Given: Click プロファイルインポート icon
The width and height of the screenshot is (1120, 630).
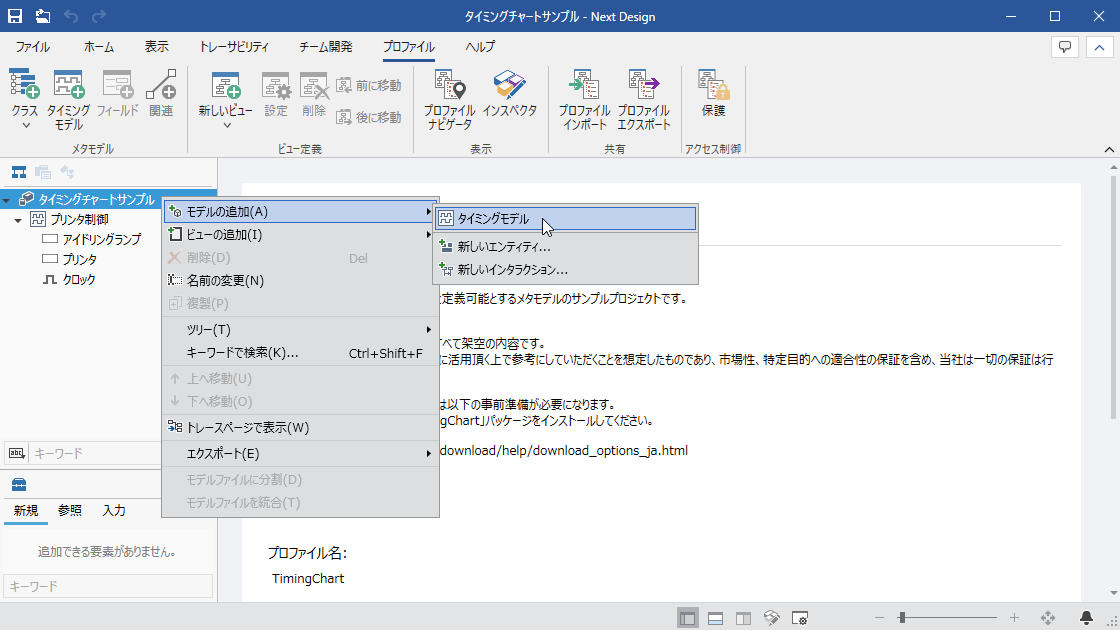Looking at the screenshot, I should pyautogui.click(x=584, y=99).
